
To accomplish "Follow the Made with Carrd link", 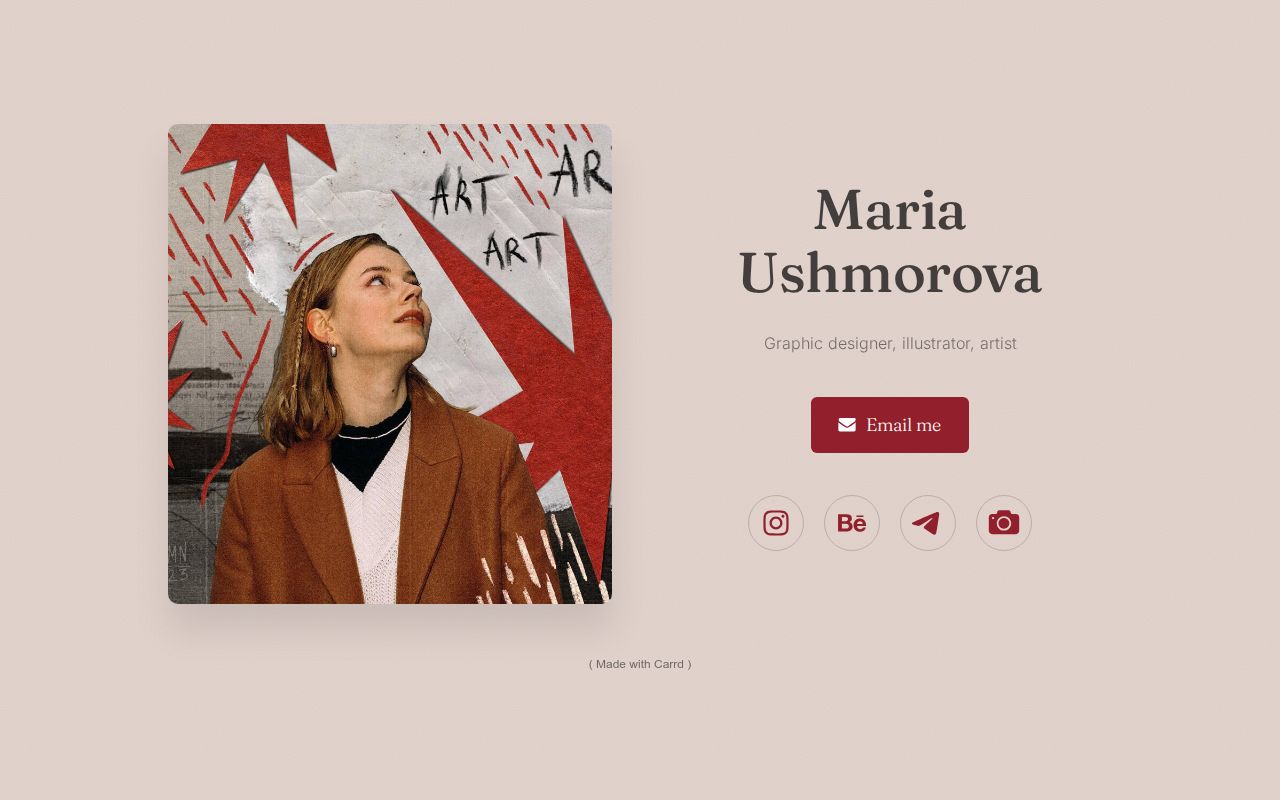I will [x=640, y=664].
